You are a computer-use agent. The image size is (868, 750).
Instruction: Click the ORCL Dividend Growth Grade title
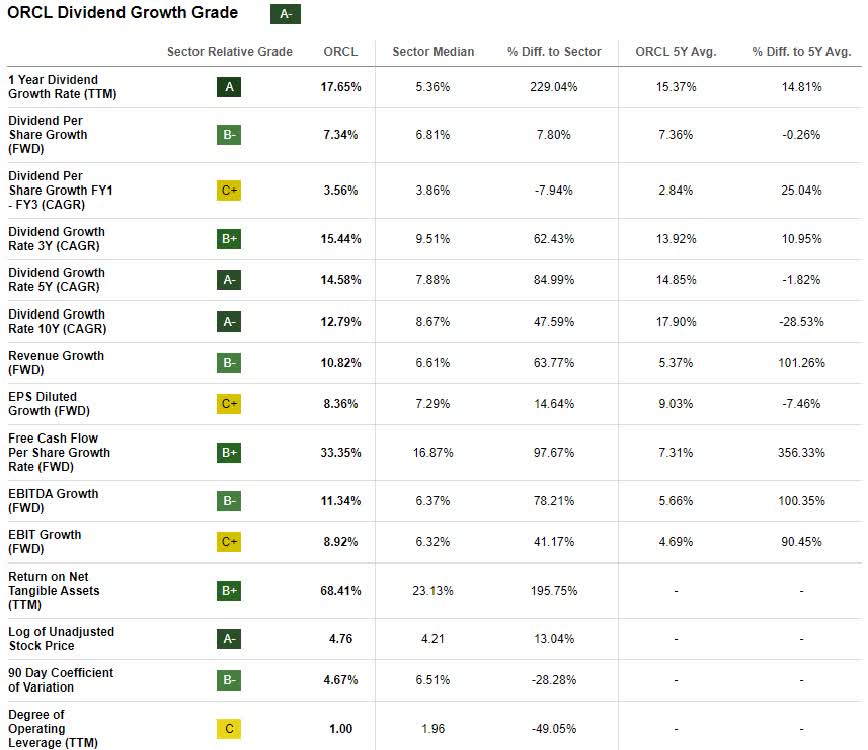(123, 13)
